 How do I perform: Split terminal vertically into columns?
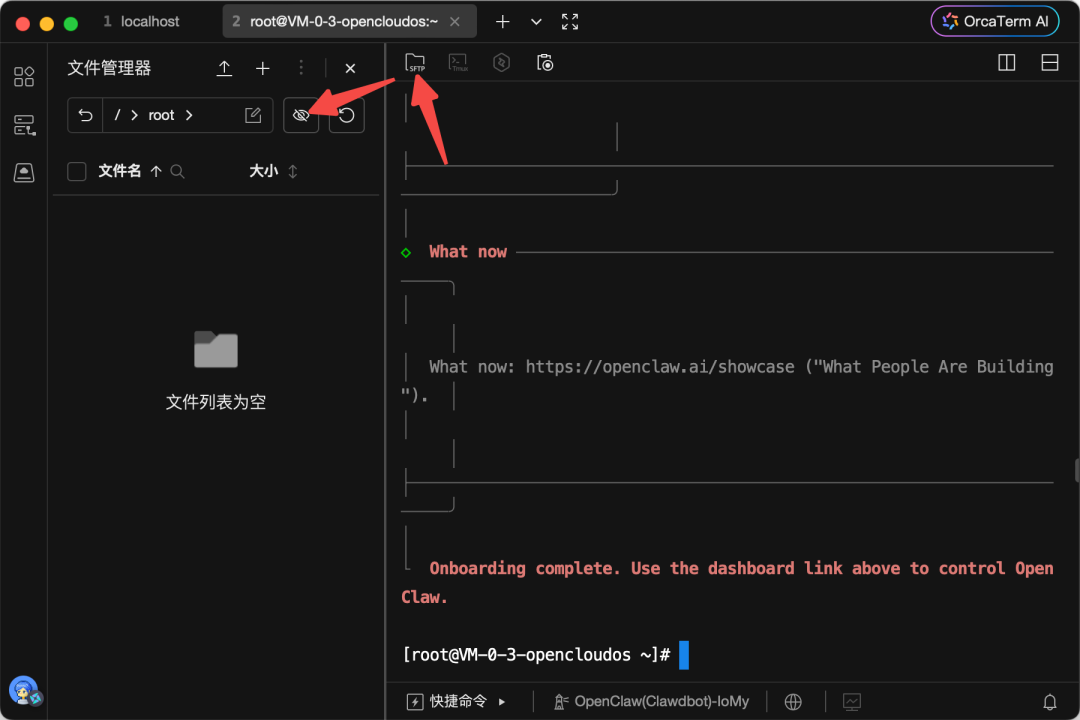click(1006, 63)
